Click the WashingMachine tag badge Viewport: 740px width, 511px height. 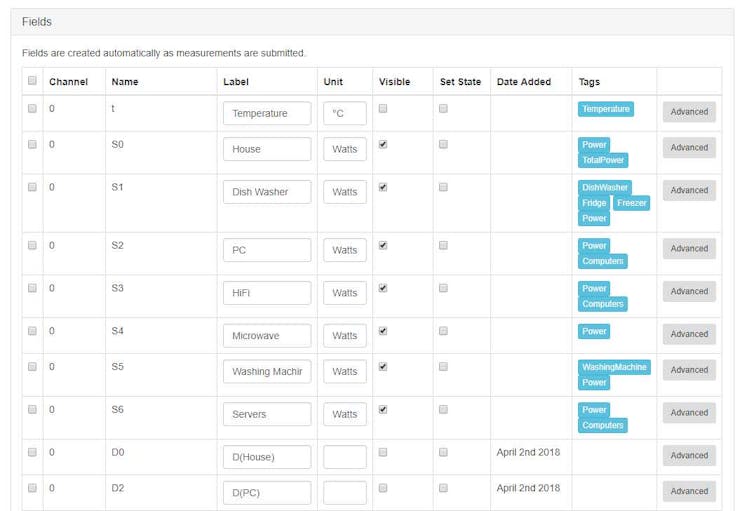point(614,367)
